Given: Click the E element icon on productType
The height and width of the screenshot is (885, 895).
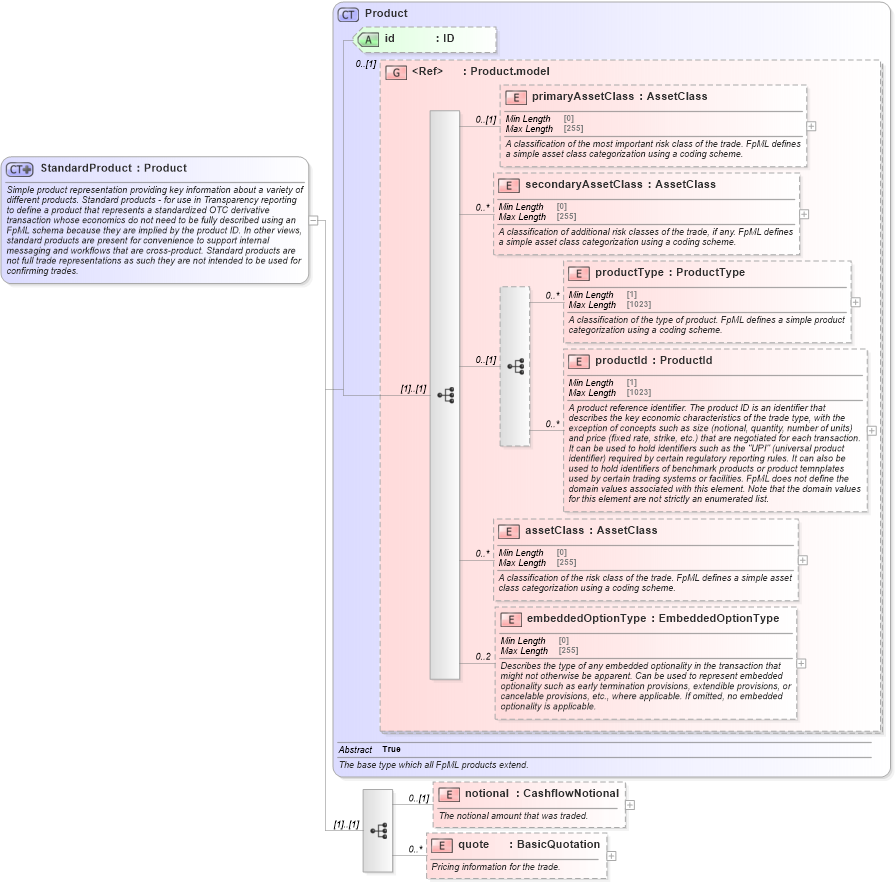Looking at the screenshot, I should pyautogui.click(x=577, y=273).
